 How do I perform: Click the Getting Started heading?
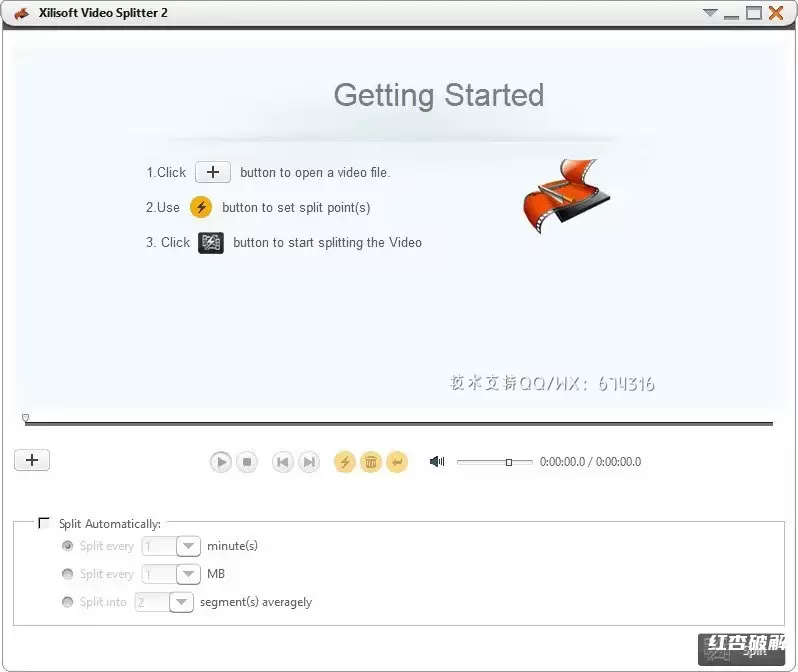(x=439, y=96)
